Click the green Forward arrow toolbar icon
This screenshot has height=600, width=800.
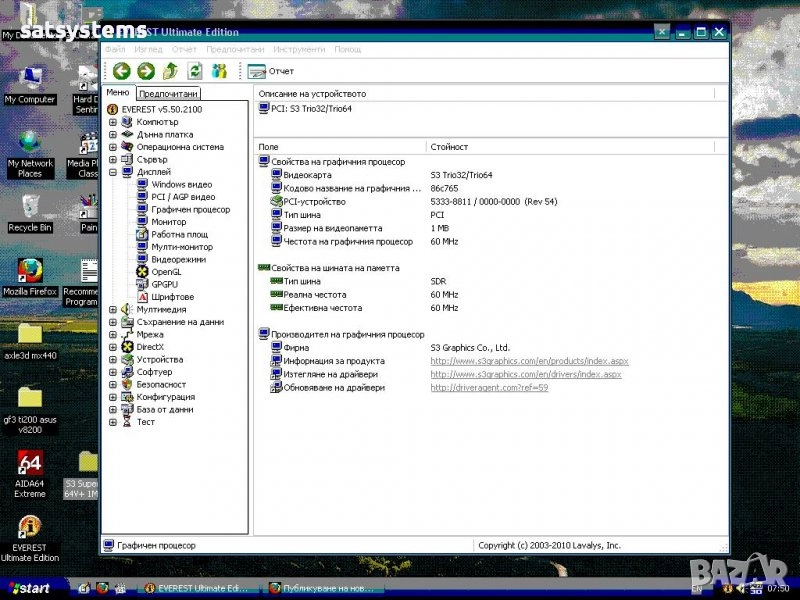click(x=146, y=71)
